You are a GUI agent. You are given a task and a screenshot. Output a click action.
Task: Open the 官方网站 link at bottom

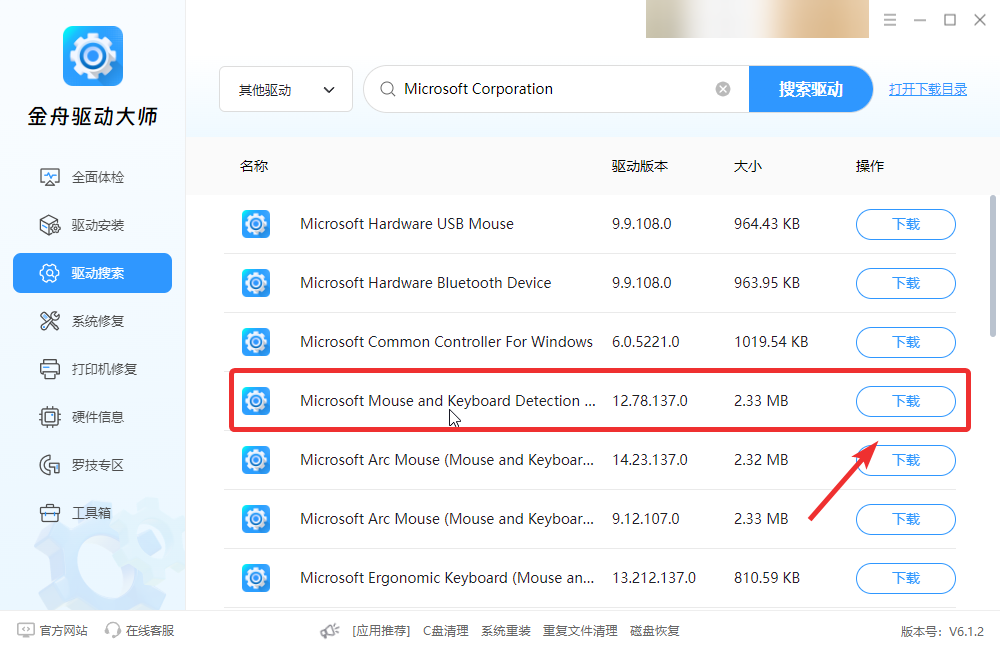tap(53, 630)
